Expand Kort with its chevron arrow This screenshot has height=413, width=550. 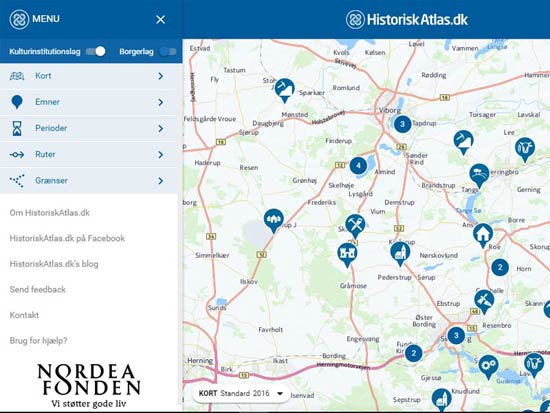[x=161, y=76]
